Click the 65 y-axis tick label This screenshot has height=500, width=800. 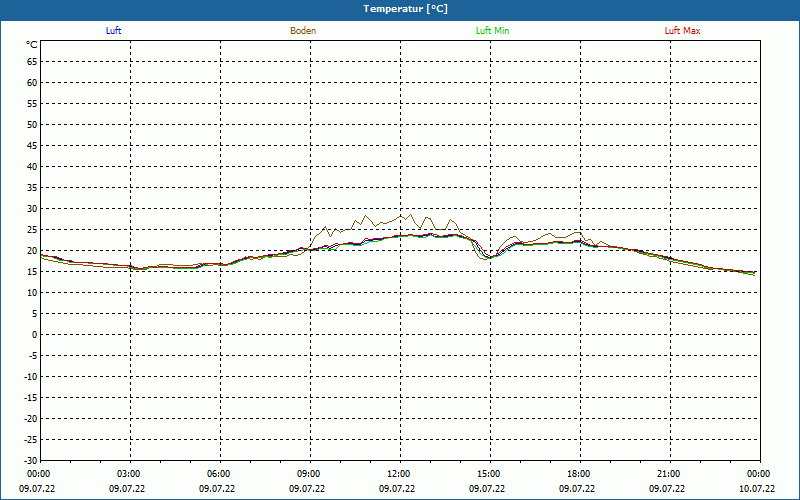point(32,62)
